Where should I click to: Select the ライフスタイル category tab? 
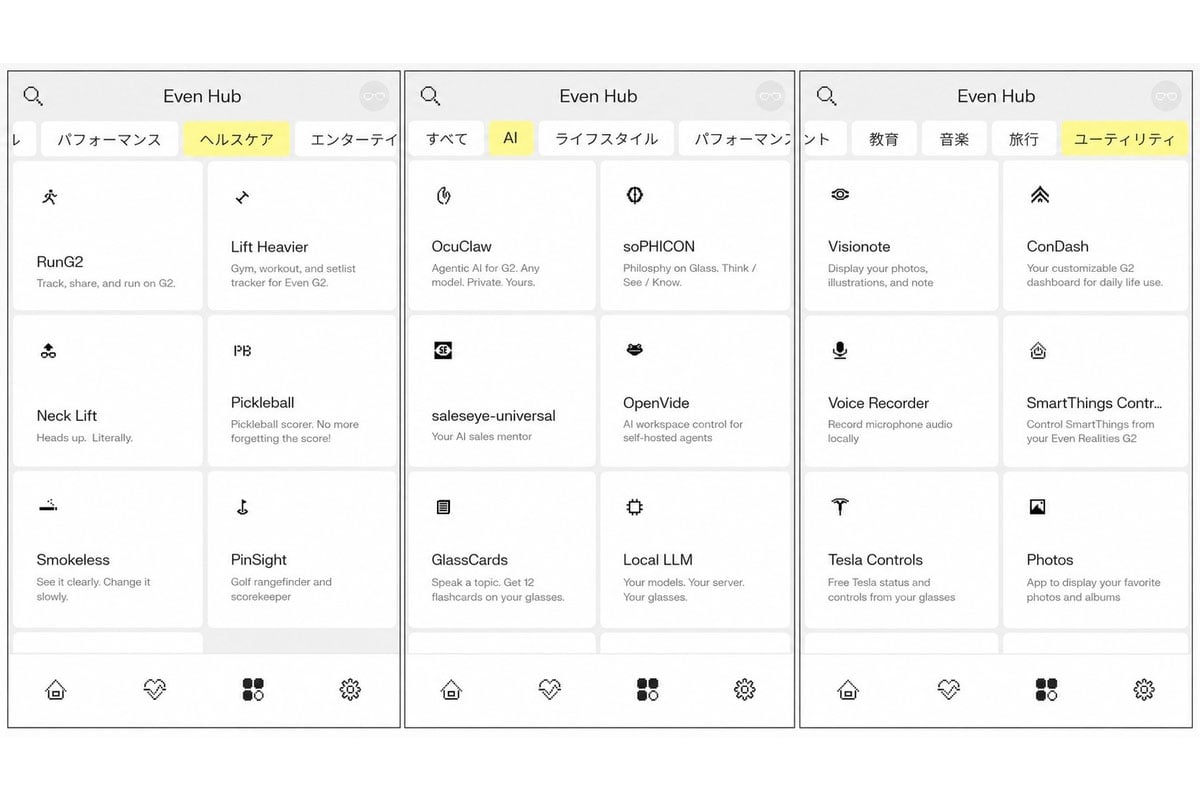[x=606, y=139]
